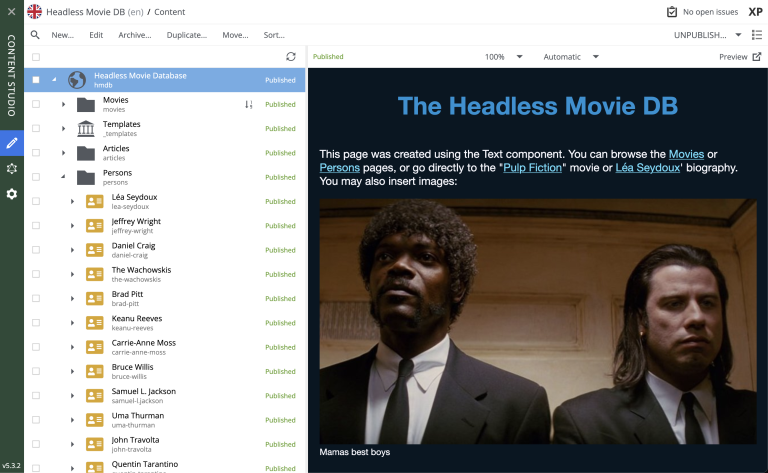Close Content Studio with the X icon
The width and height of the screenshot is (768, 473).
click(x=11, y=11)
